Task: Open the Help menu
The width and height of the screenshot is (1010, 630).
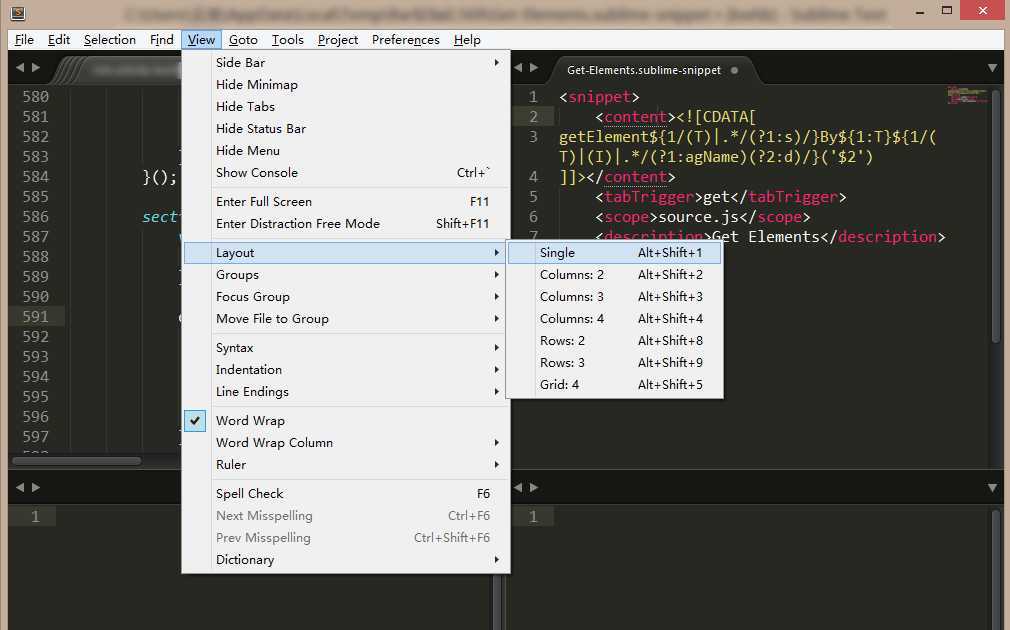Action: pyautogui.click(x=467, y=40)
